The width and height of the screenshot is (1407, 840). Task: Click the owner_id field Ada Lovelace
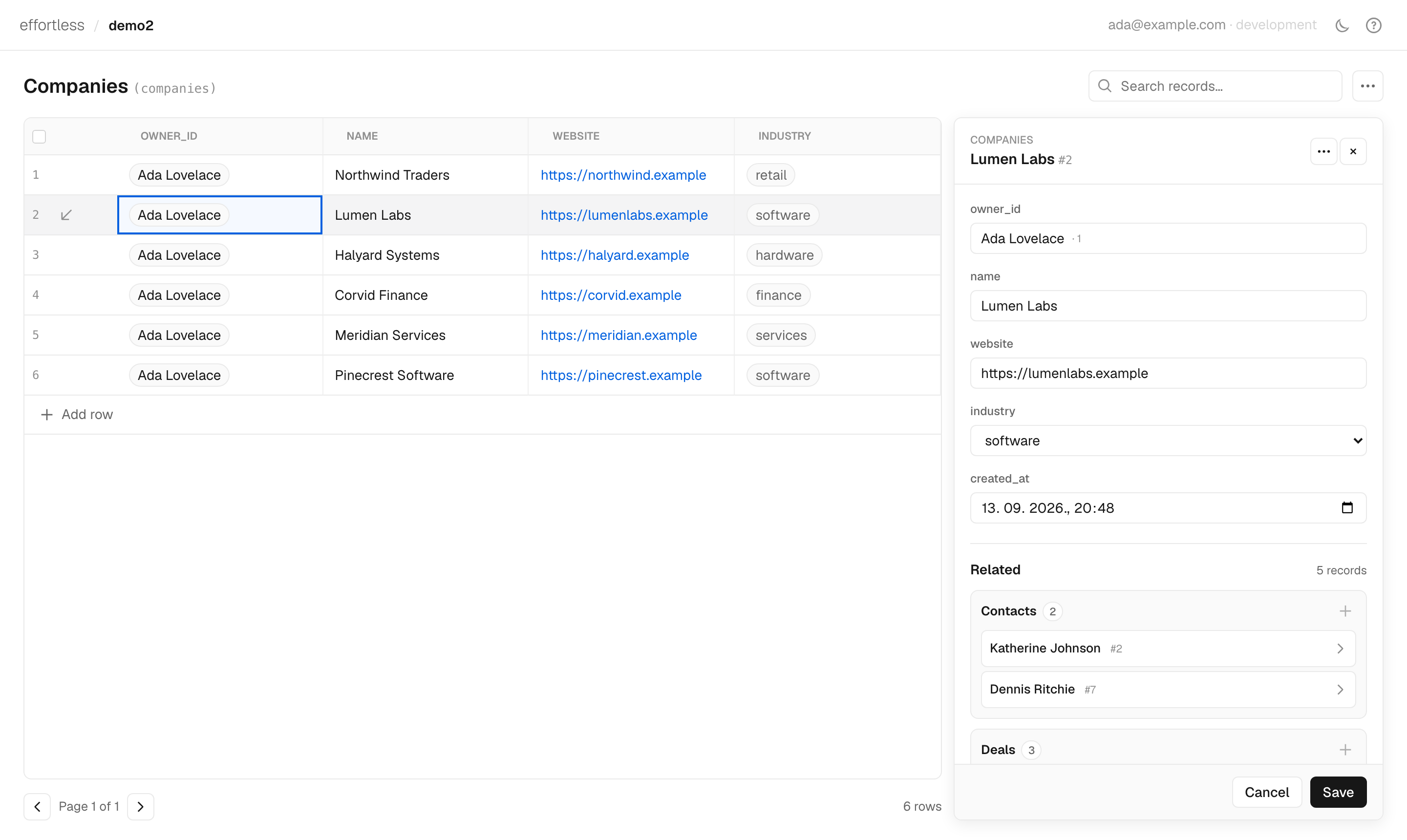(1168, 238)
